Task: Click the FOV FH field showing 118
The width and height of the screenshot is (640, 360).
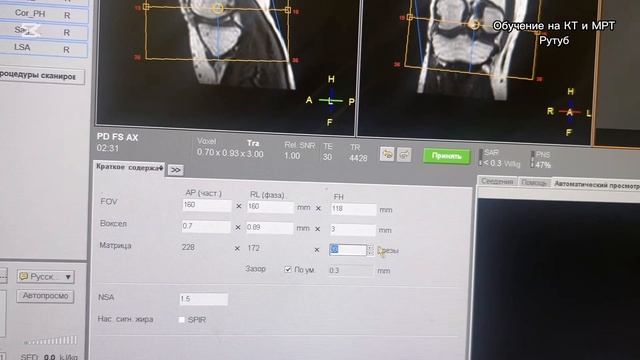Action: point(353,209)
